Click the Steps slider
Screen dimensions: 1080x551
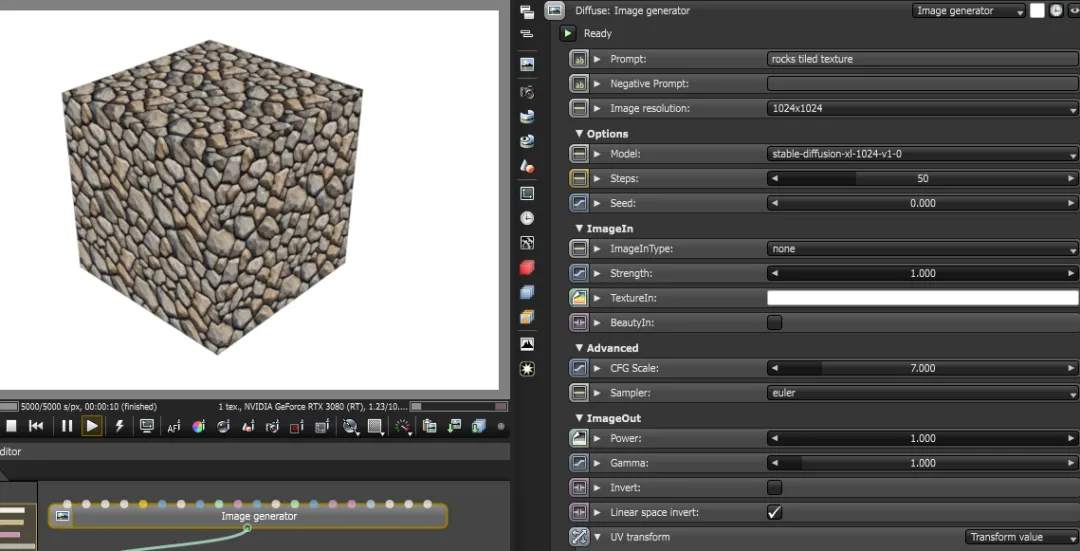(x=922, y=179)
